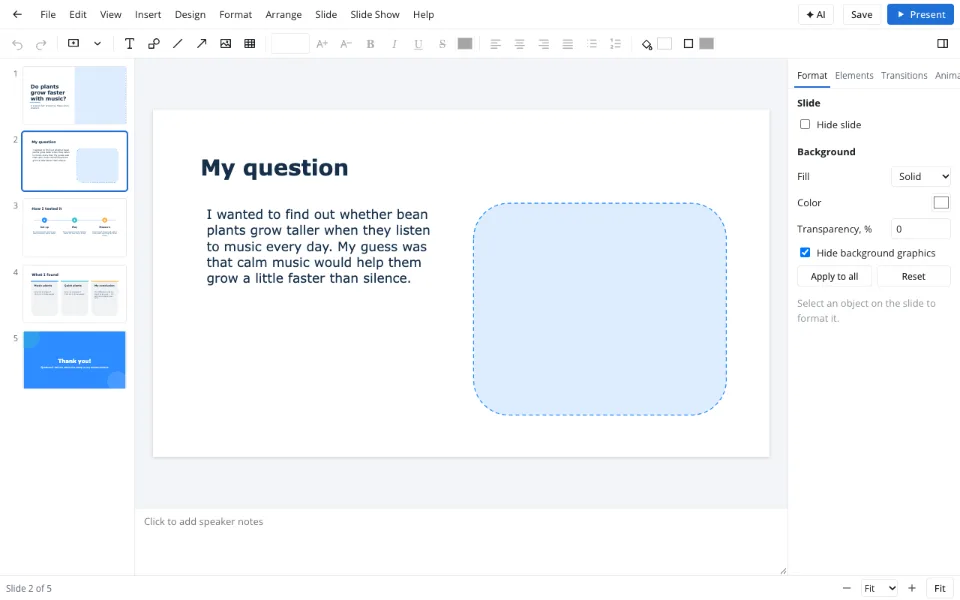Open the Design menu
The height and width of the screenshot is (600, 960).
click(x=190, y=14)
